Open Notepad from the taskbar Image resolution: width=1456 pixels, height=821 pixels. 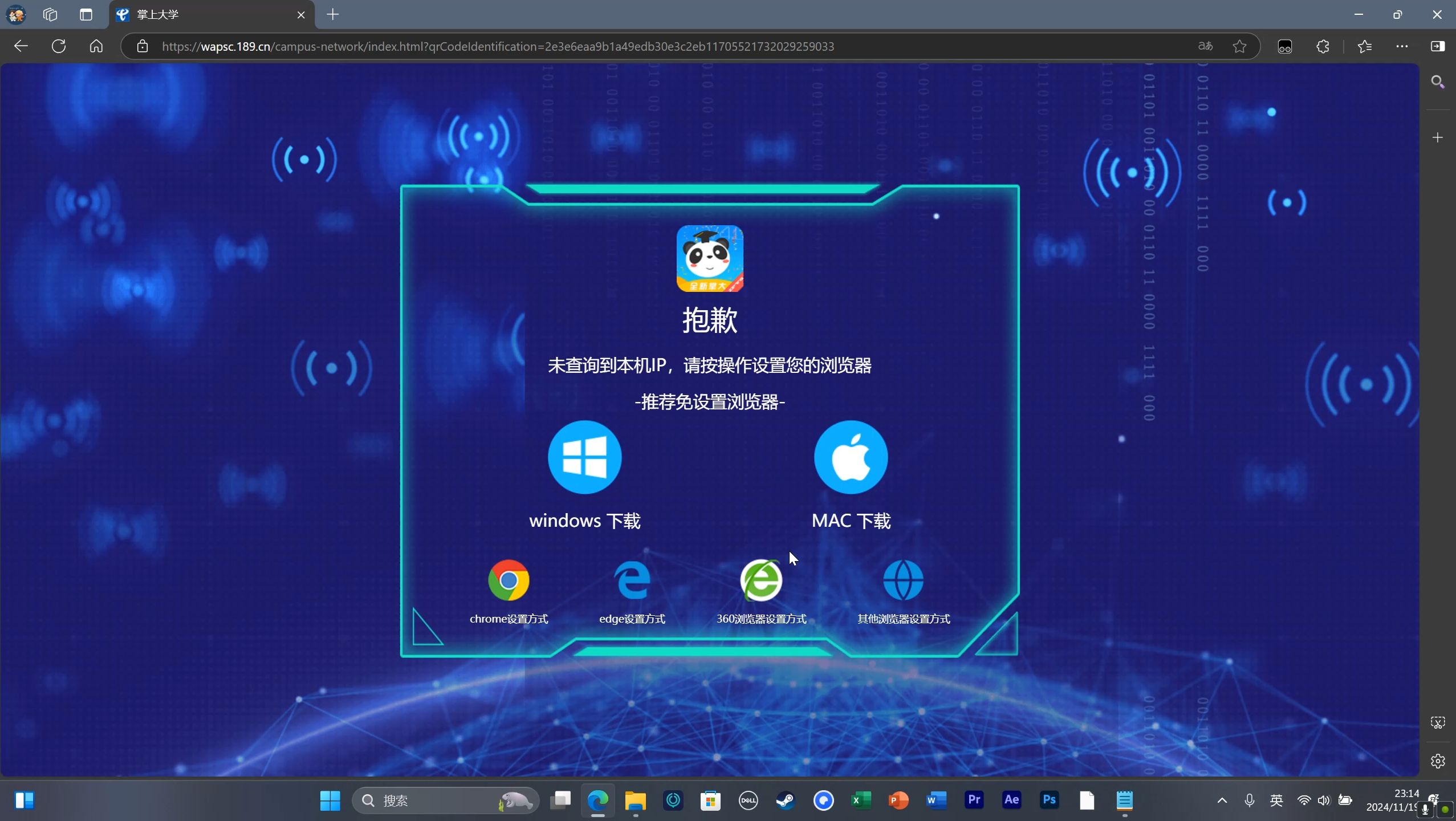(1125, 800)
